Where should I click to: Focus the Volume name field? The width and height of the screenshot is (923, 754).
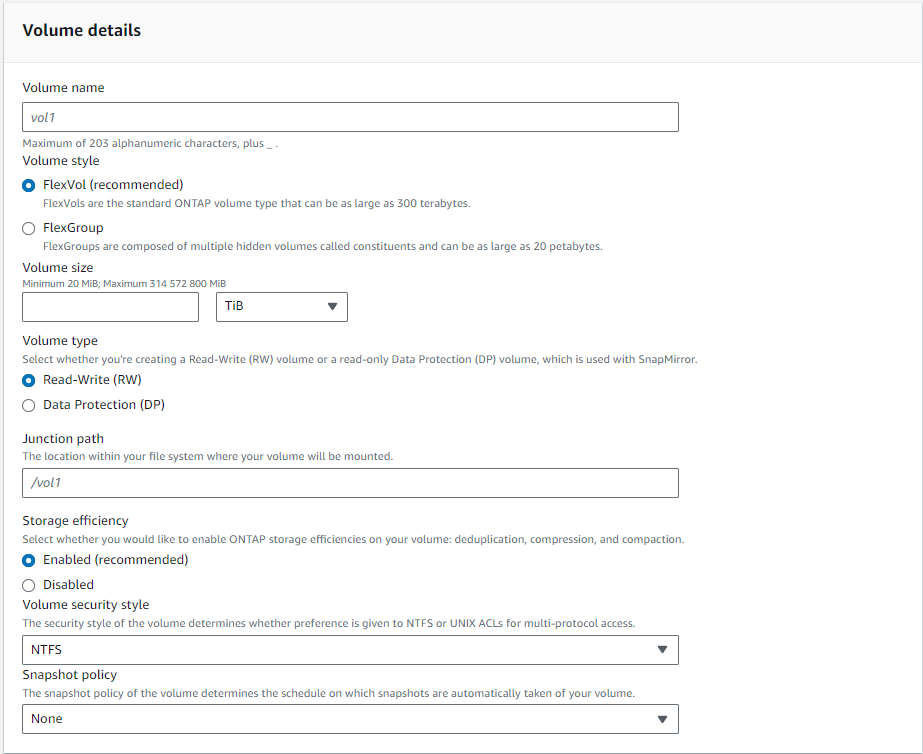click(x=350, y=117)
